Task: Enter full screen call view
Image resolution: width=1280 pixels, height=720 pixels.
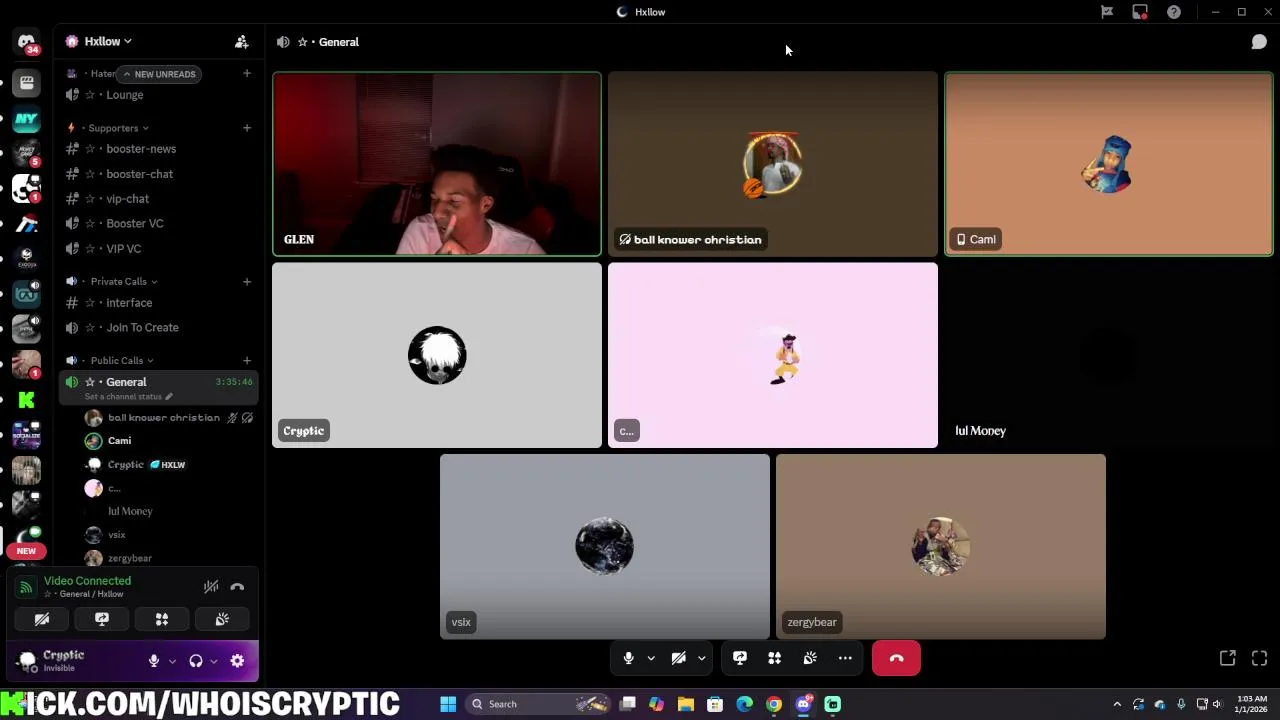Action: coord(1259,658)
